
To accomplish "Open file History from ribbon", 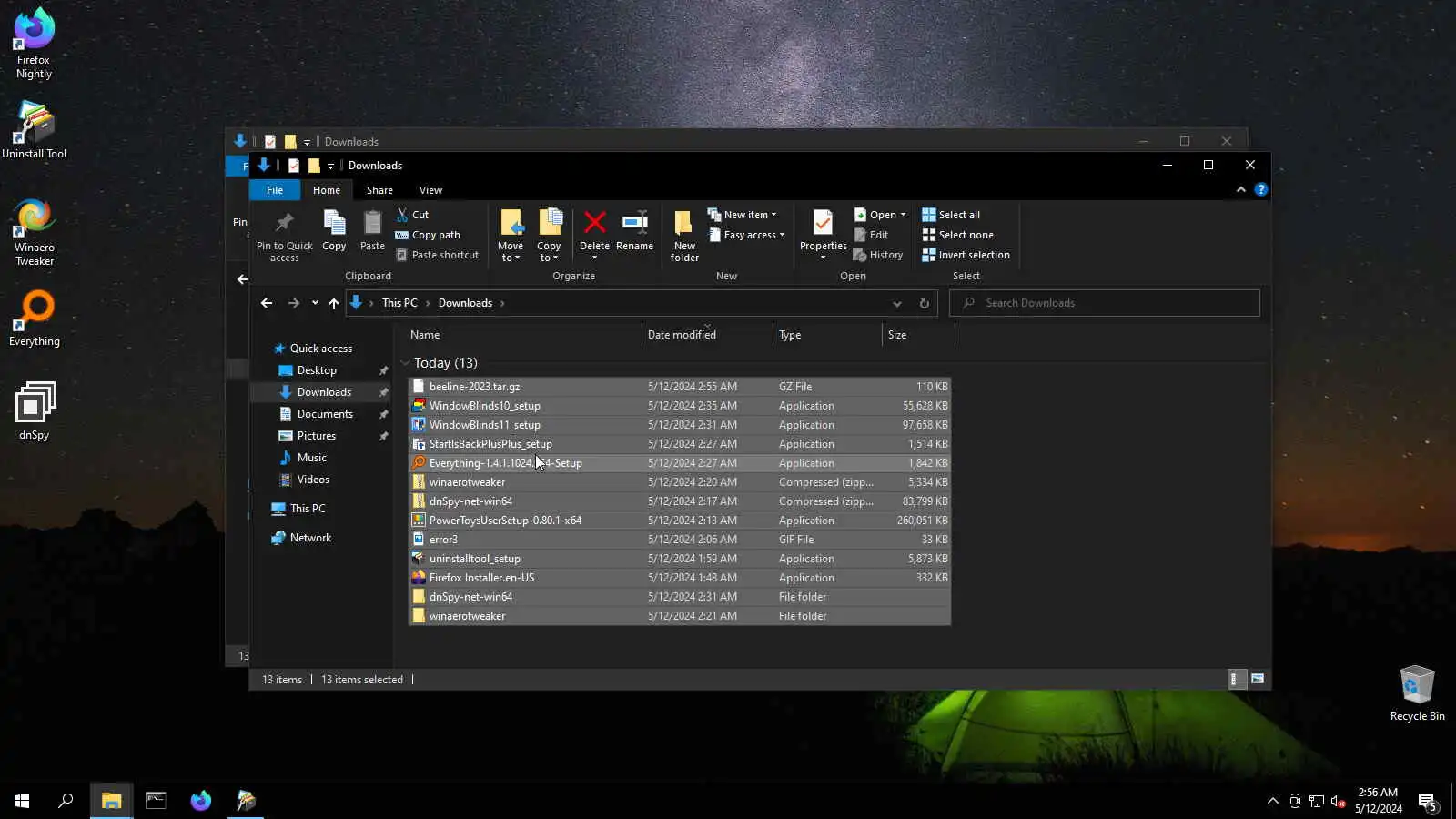I will point(878,255).
